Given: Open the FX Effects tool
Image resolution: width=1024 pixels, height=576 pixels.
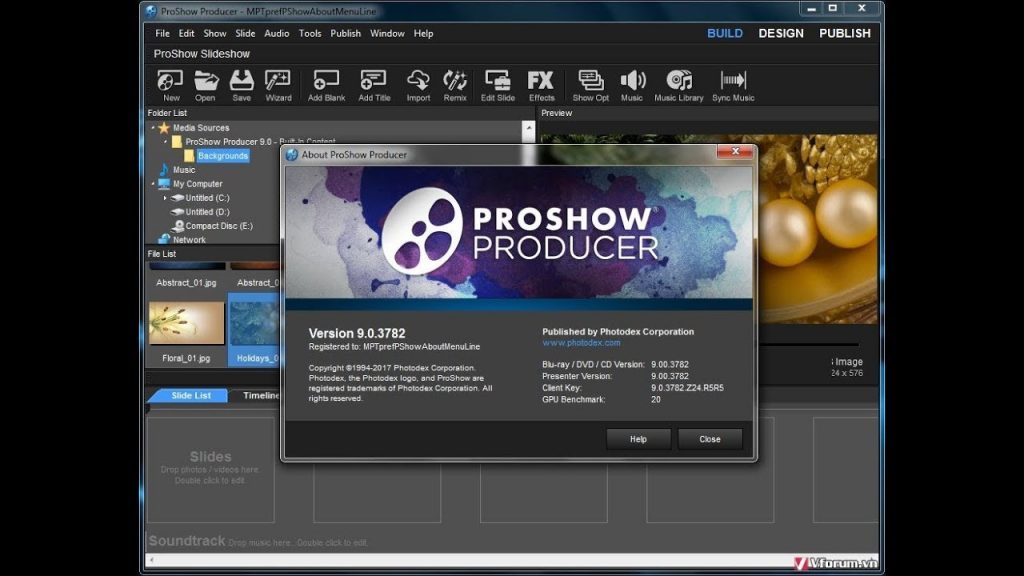Looking at the screenshot, I should 541,86.
